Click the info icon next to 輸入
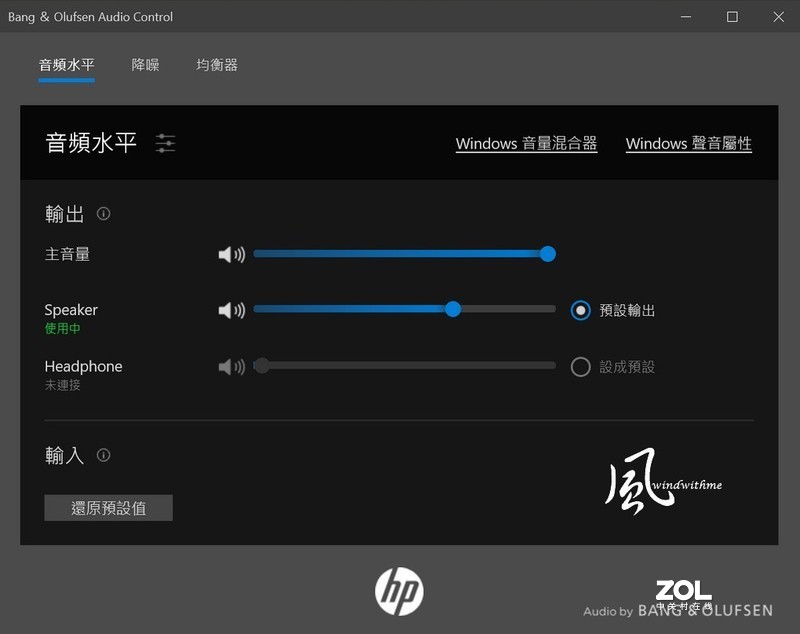Viewport: 800px width, 634px height. coord(103,456)
